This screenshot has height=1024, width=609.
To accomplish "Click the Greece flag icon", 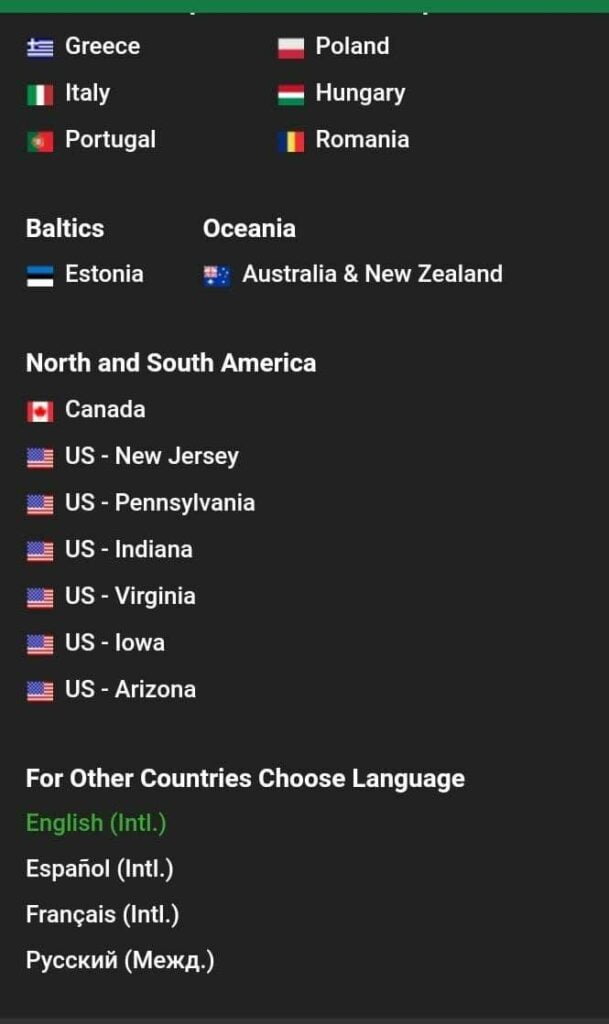I will tap(40, 47).
